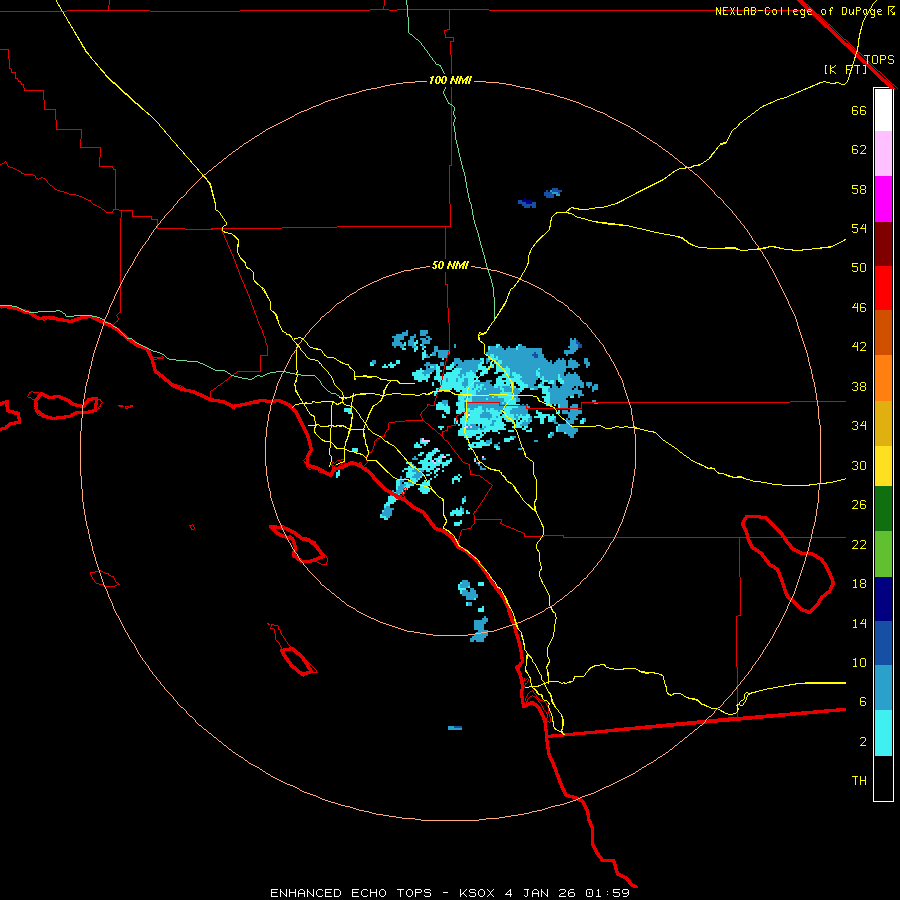Click the legend value '26'
Image resolution: width=900 pixels, height=900 pixels.
pyautogui.click(x=859, y=505)
